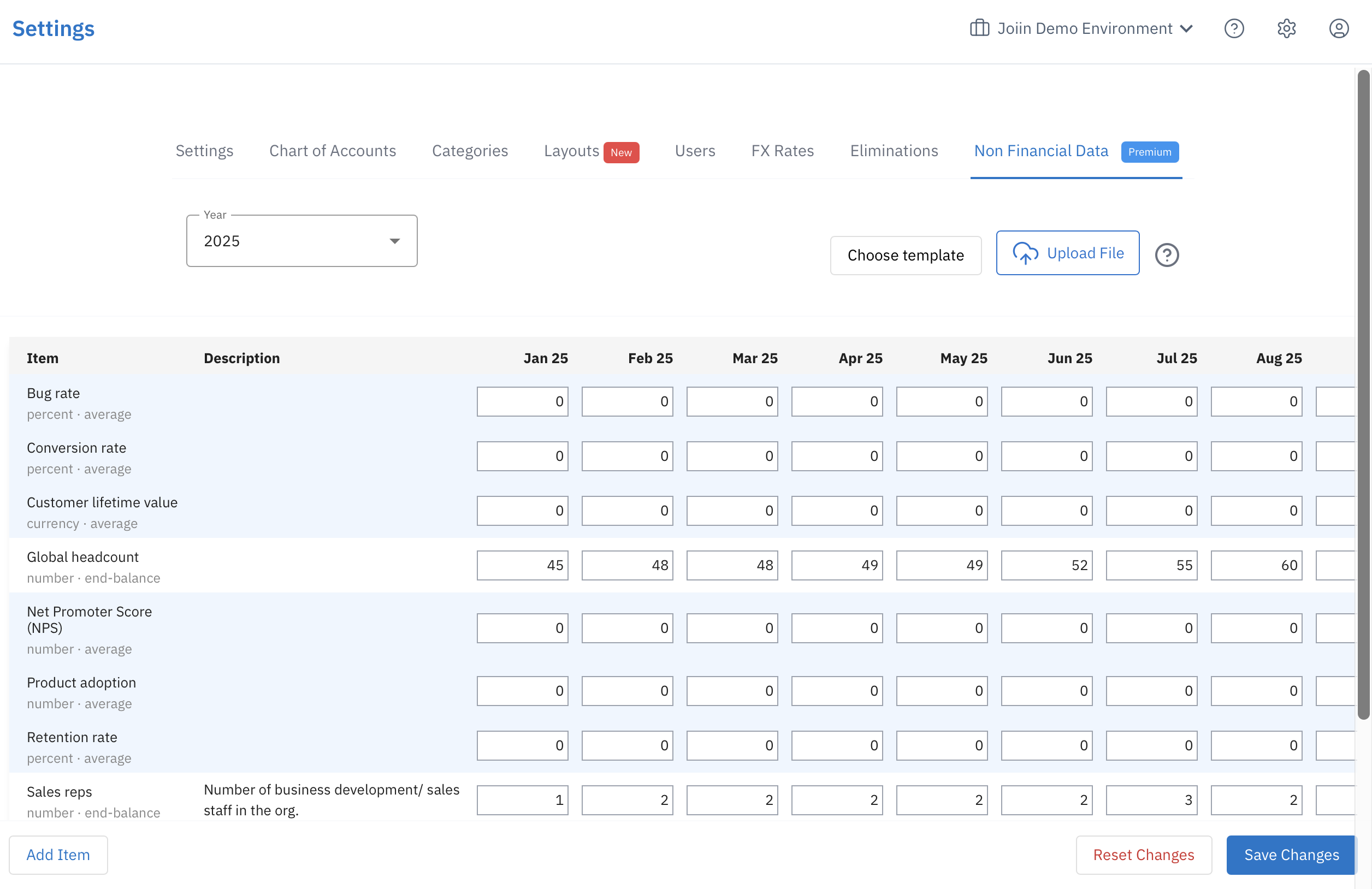Switch to Chart of Accounts tab

(x=333, y=151)
